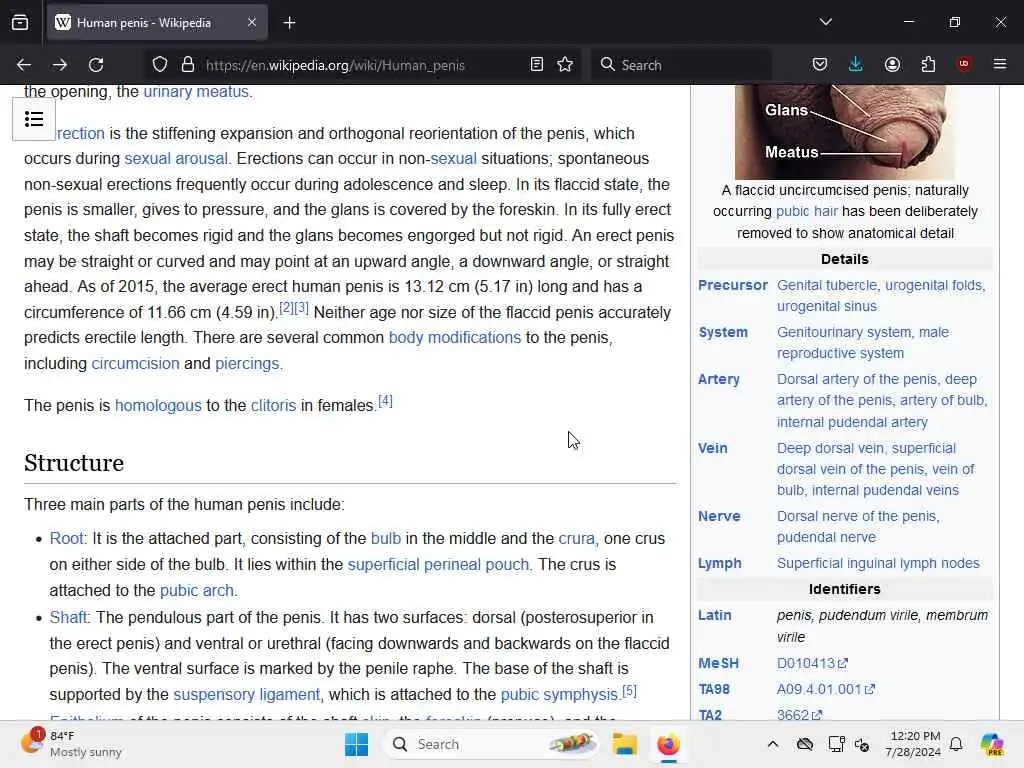This screenshot has width=1024, height=768.
Task: Open the bulb link
Action: 386,539
